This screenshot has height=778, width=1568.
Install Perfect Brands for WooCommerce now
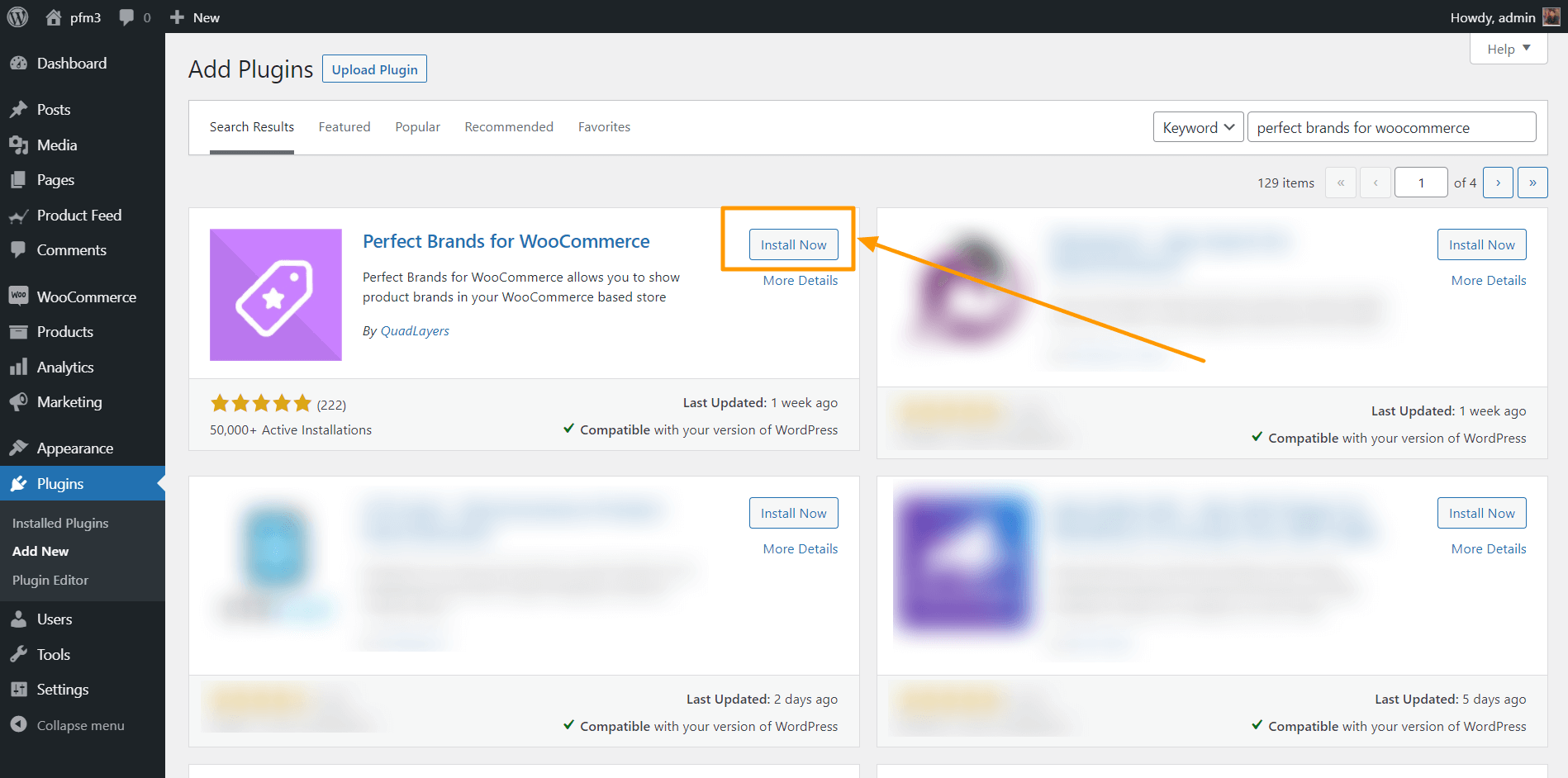pyautogui.click(x=793, y=244)
